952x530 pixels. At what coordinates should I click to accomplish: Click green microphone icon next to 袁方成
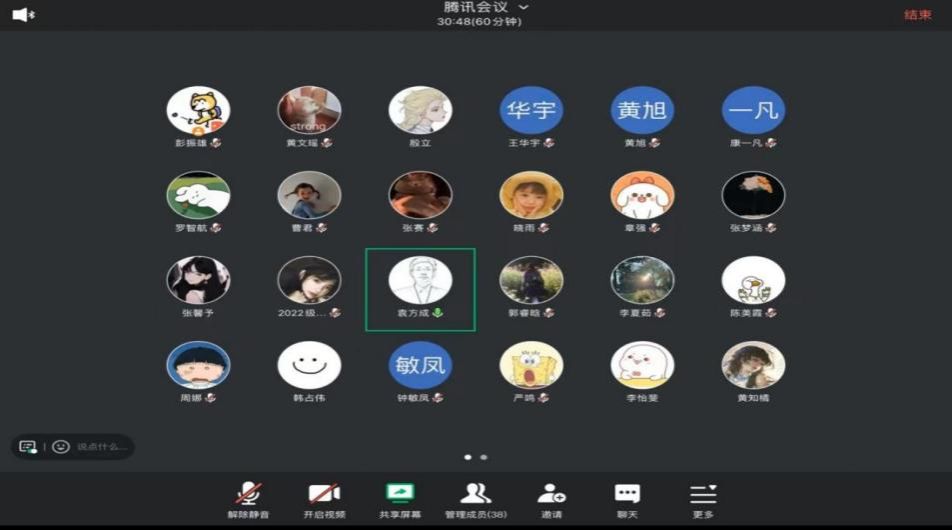click(x=438, y=313)
